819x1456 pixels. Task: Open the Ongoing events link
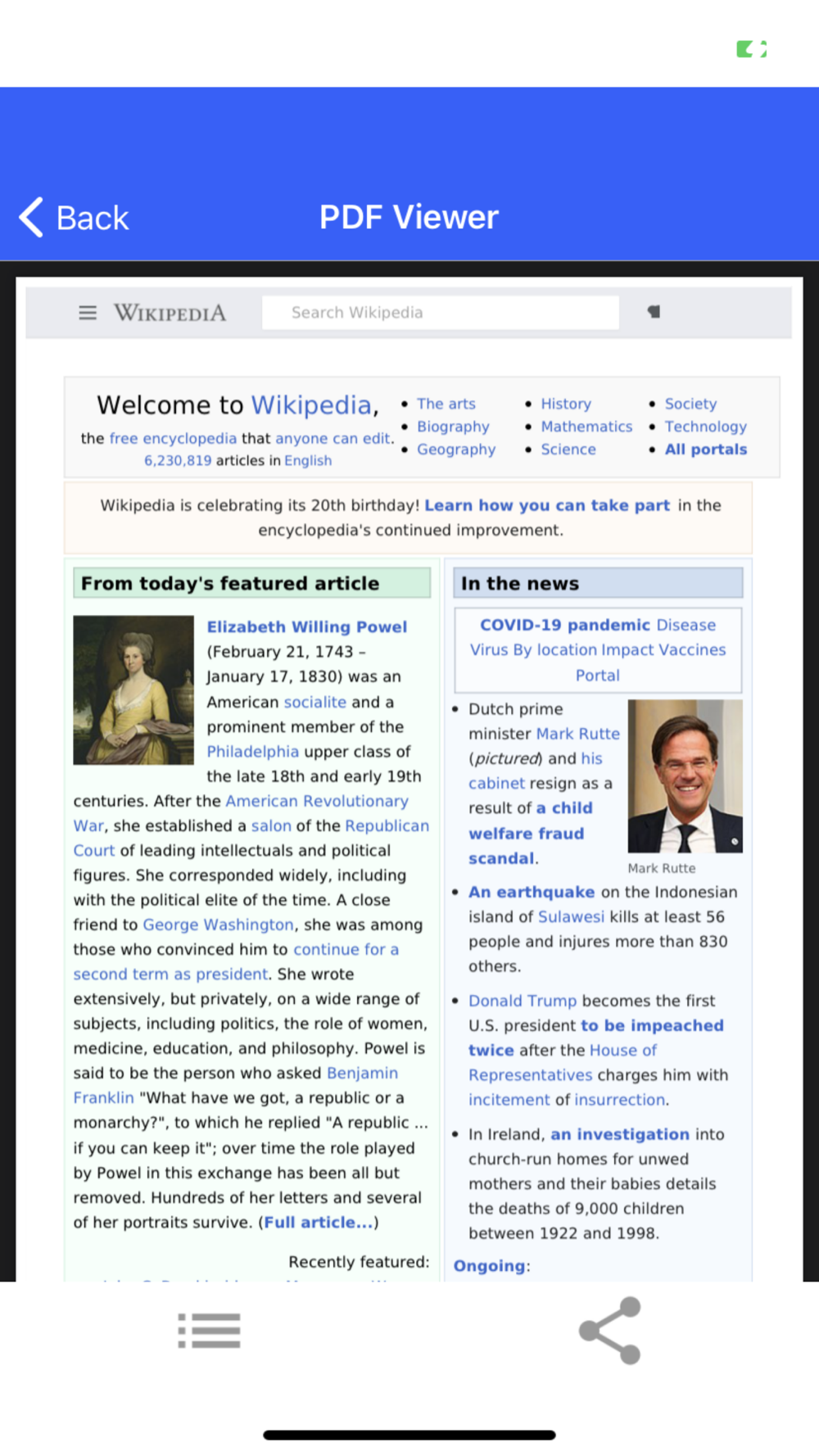pyautogui.click(x=490, y=1266)
